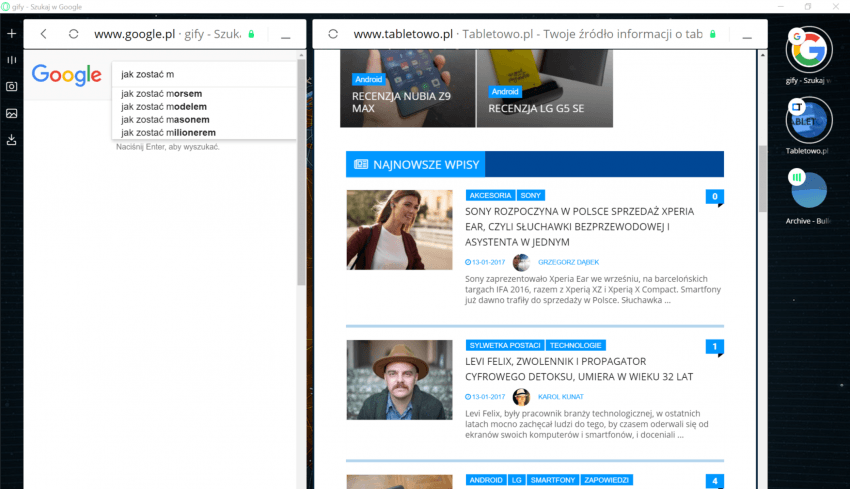Reload the Tabletowo pane
850x489 pixels.
[x=333, y=34]
